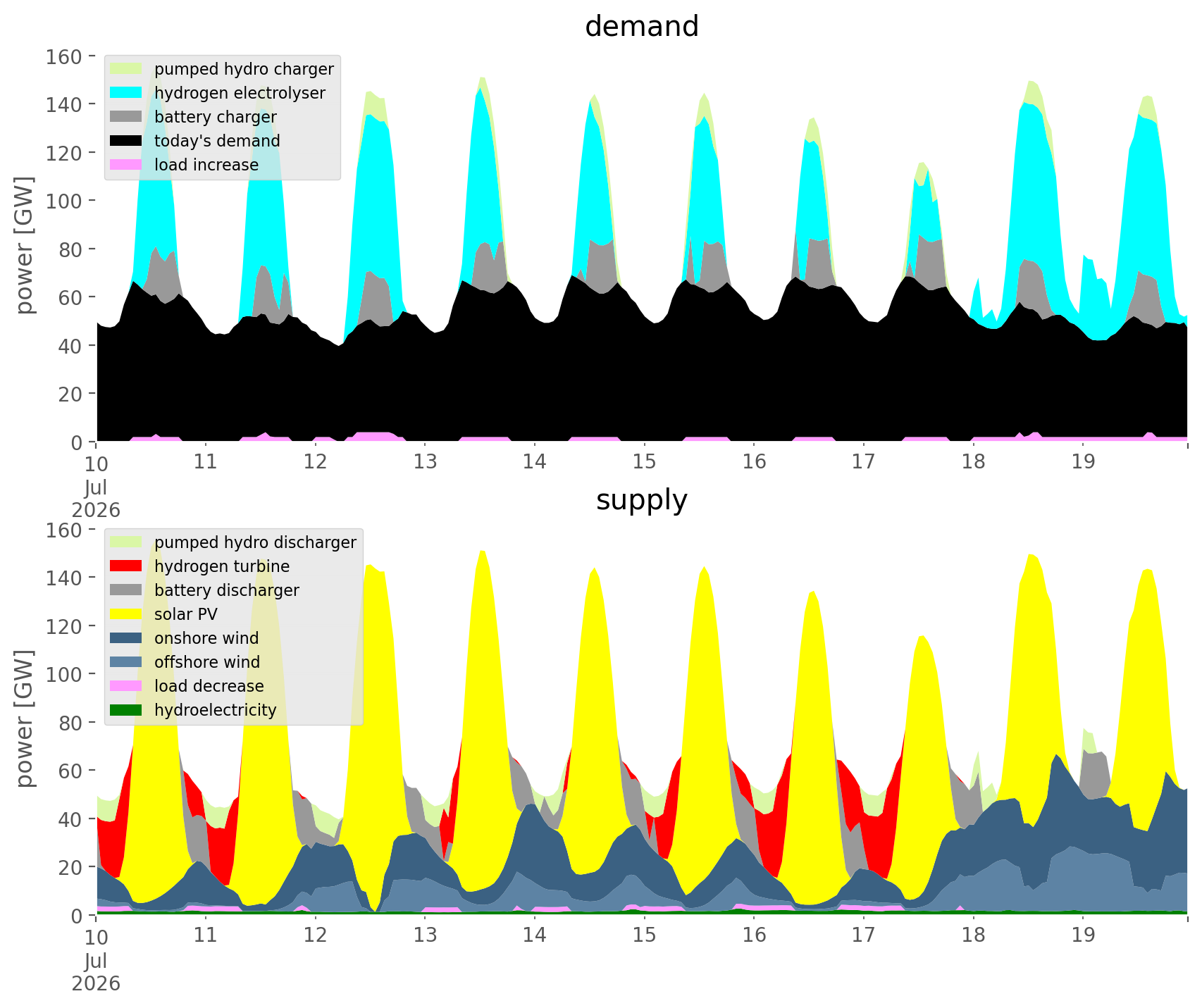Select date tick 15 on the supply x-axis
This screenshot has width=1202, height=1008.
(x=644, y=935)
